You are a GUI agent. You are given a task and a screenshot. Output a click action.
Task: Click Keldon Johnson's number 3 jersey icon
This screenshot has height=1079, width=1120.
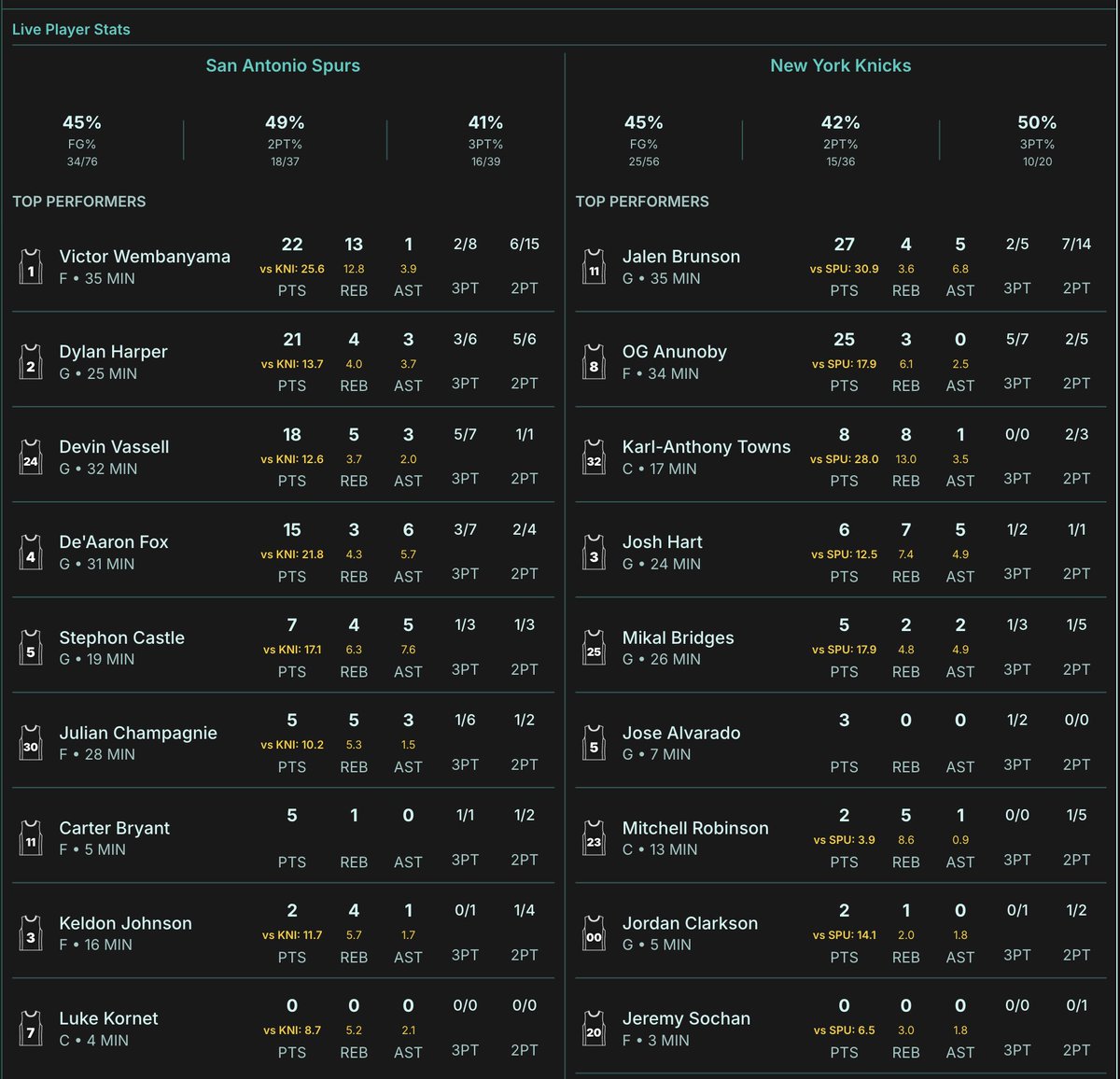coord(31,933)
